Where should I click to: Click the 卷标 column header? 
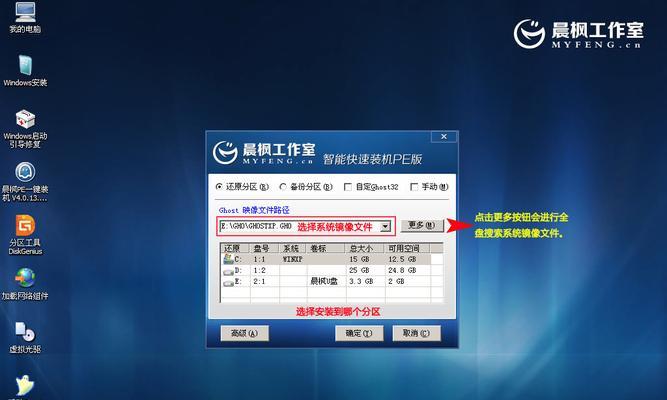click(326, 248)
